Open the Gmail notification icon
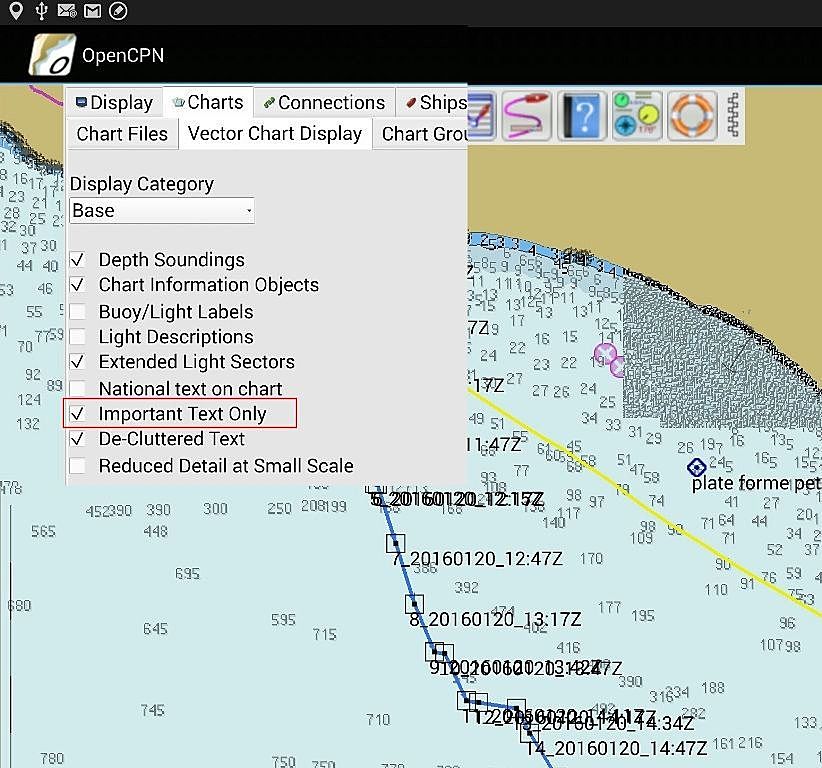 click(92, 10)
